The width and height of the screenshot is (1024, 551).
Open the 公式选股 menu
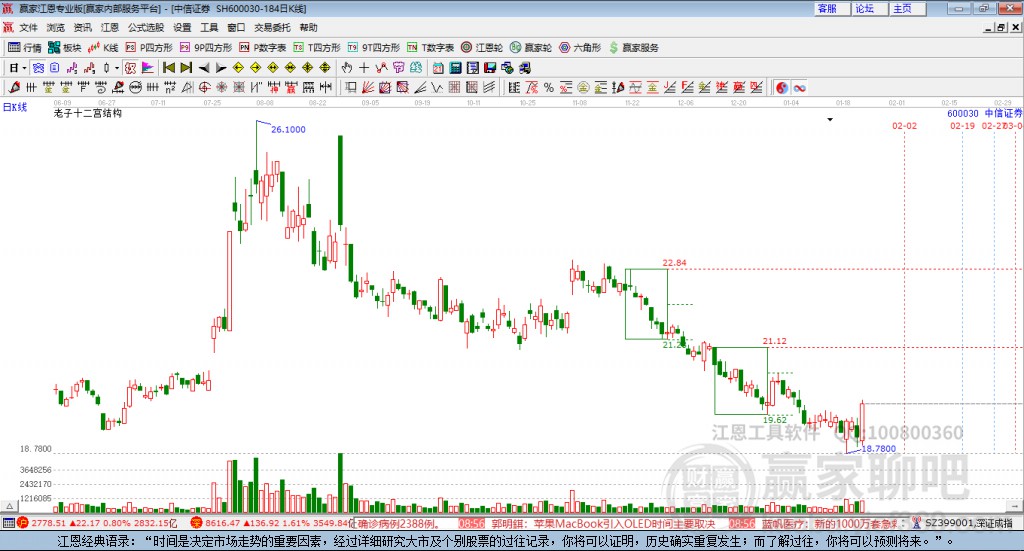coord(146,27)
